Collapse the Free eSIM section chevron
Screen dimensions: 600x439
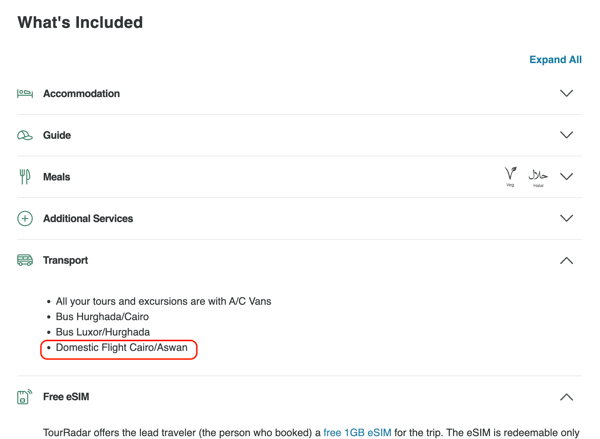pos(566,397)
